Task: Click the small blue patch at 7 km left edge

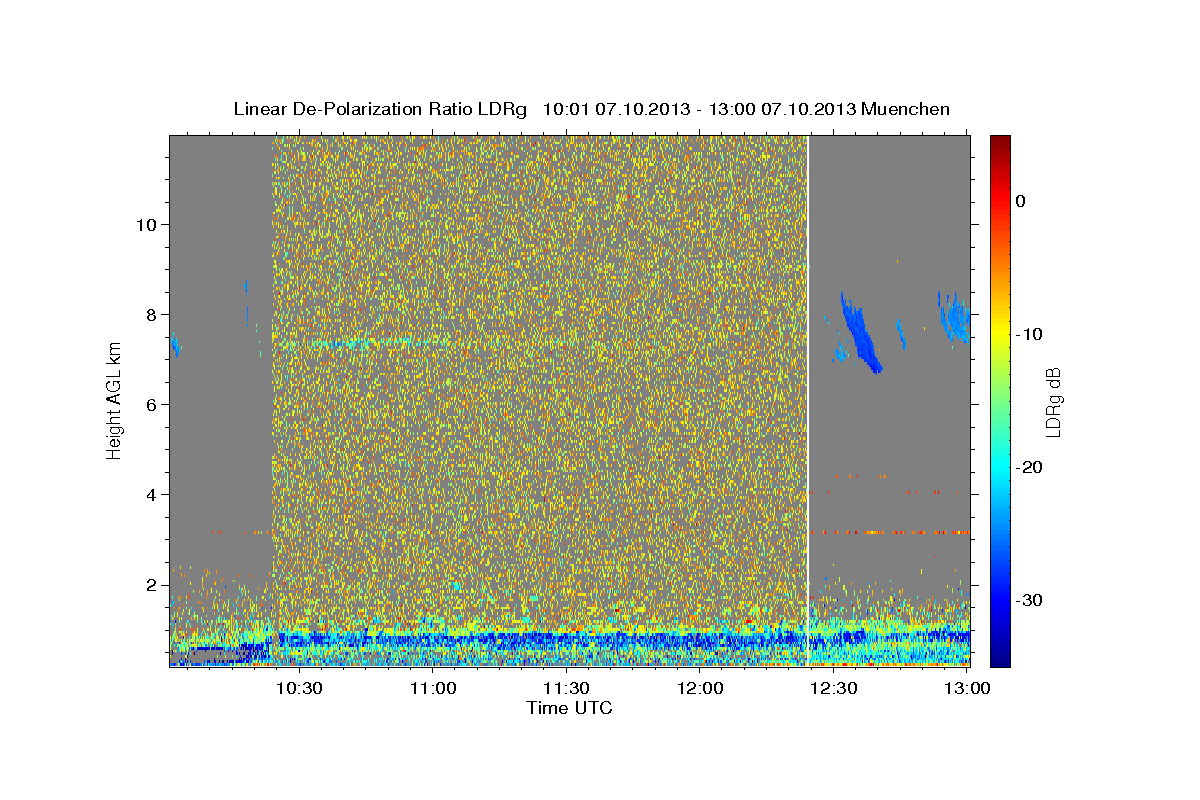Action: tap(176, 346)
